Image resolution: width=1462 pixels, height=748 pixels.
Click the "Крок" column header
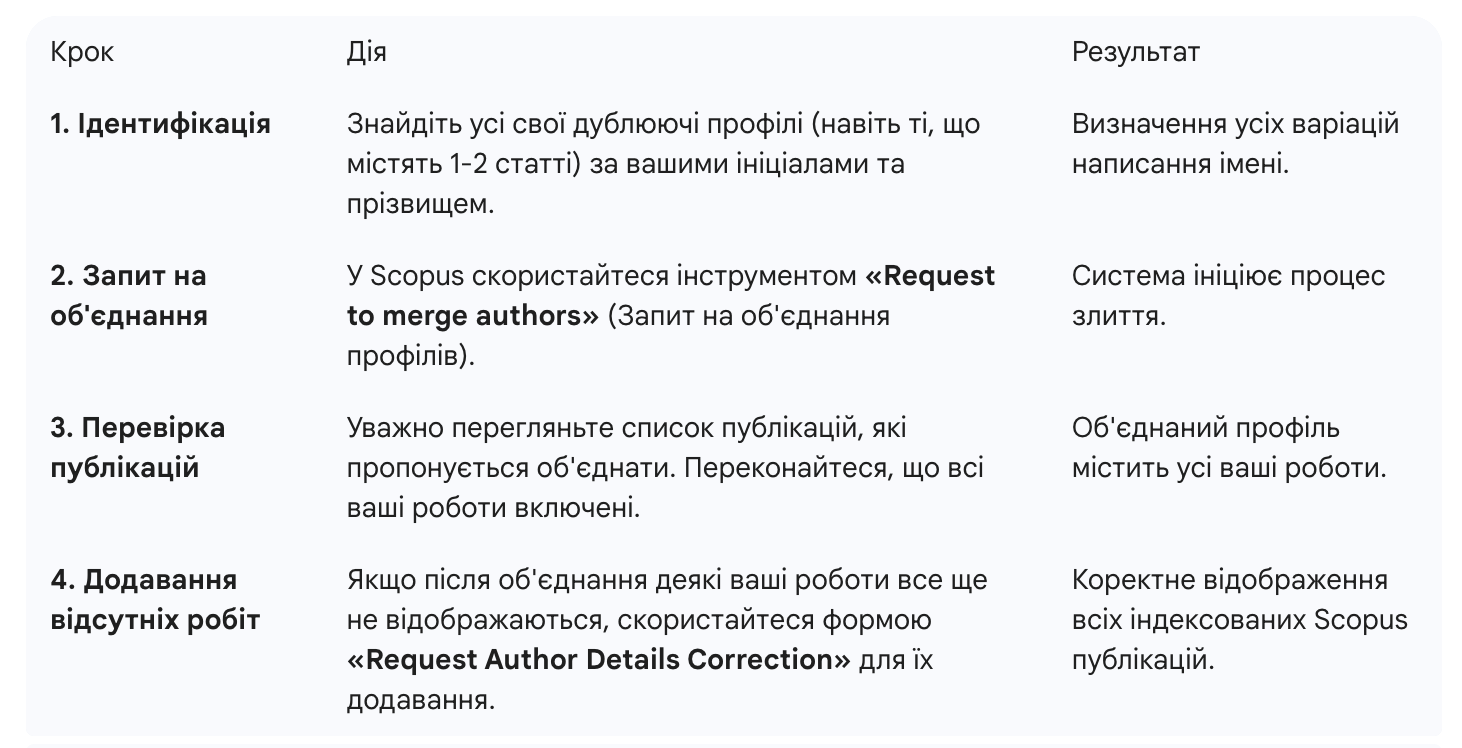[x=82, y=52]
